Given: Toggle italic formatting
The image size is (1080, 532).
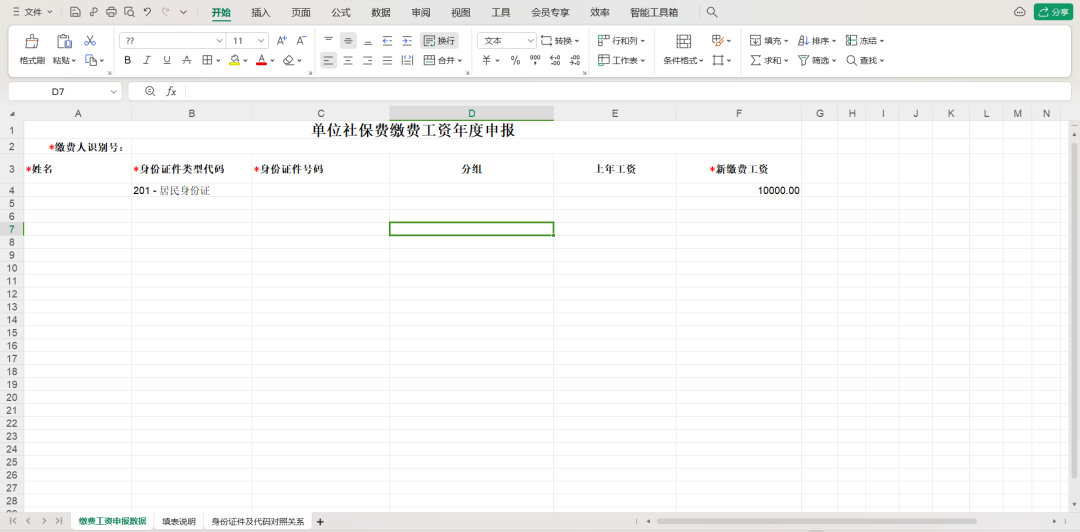Looking at the screenshot, I should click(147, 60).
